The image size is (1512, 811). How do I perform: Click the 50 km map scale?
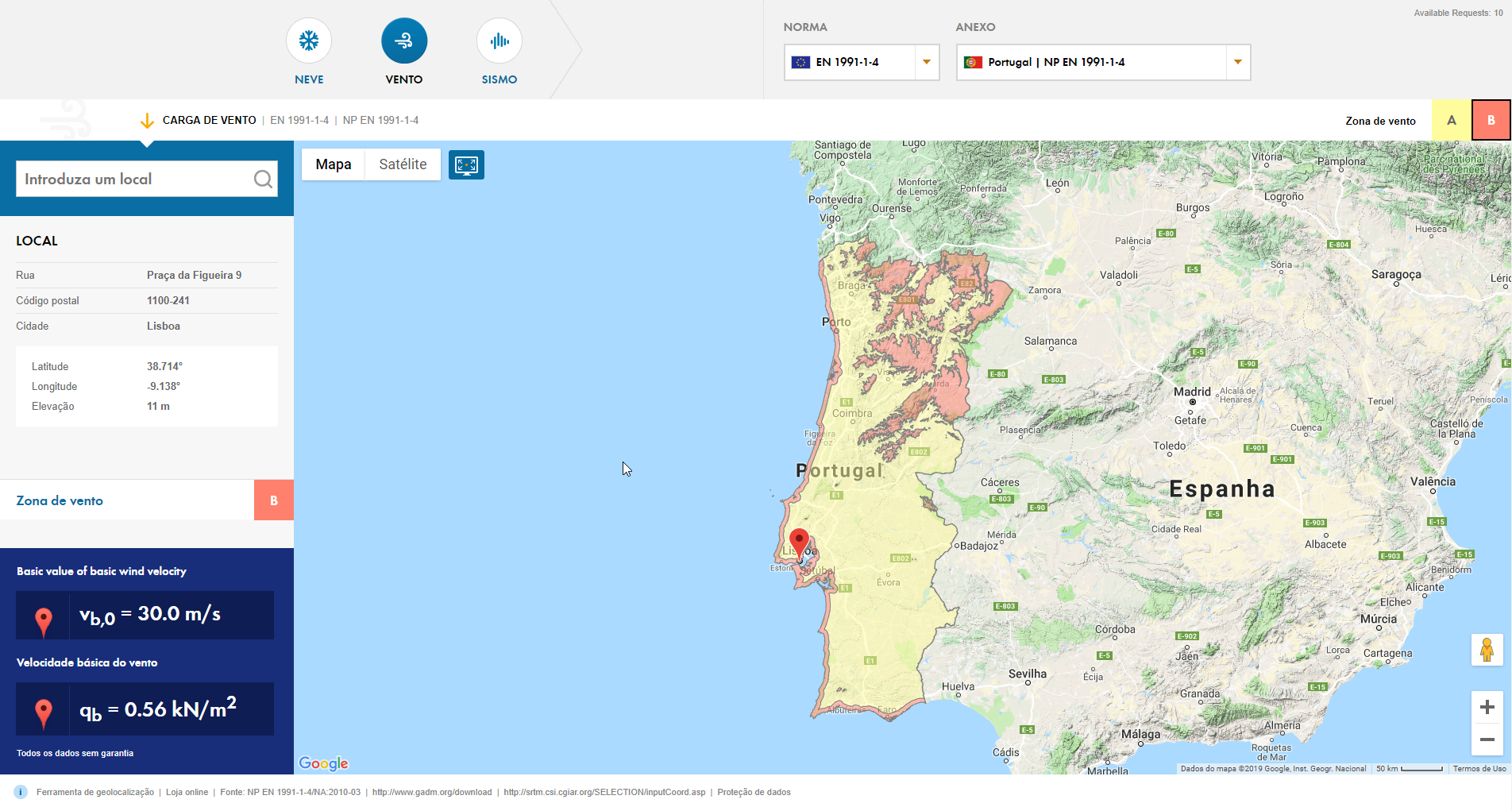click(1410, 769)
